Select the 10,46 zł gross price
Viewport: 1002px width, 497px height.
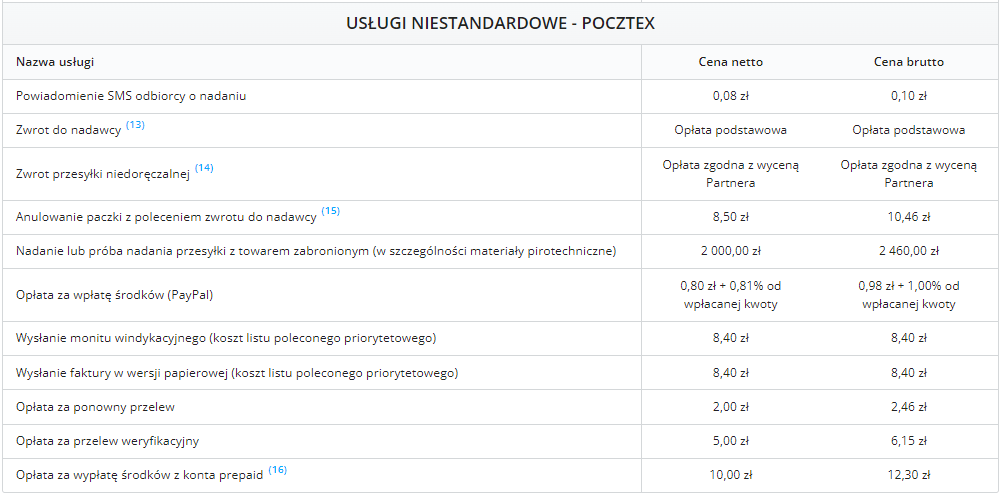908,217
